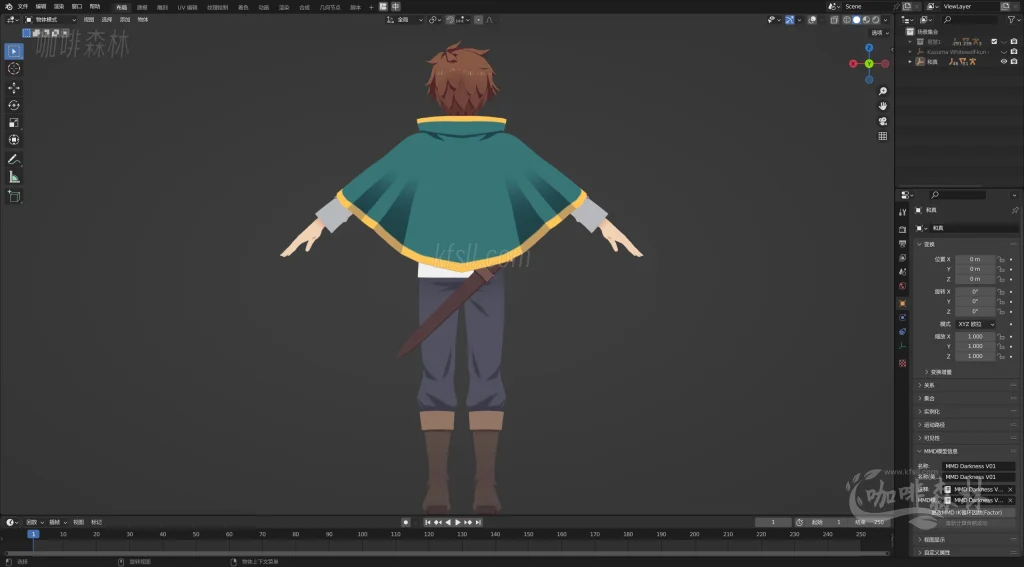Open the 文件 File menu
Image resolution: width=1024 pixels, height=567 pixels.
click(23, 6)
